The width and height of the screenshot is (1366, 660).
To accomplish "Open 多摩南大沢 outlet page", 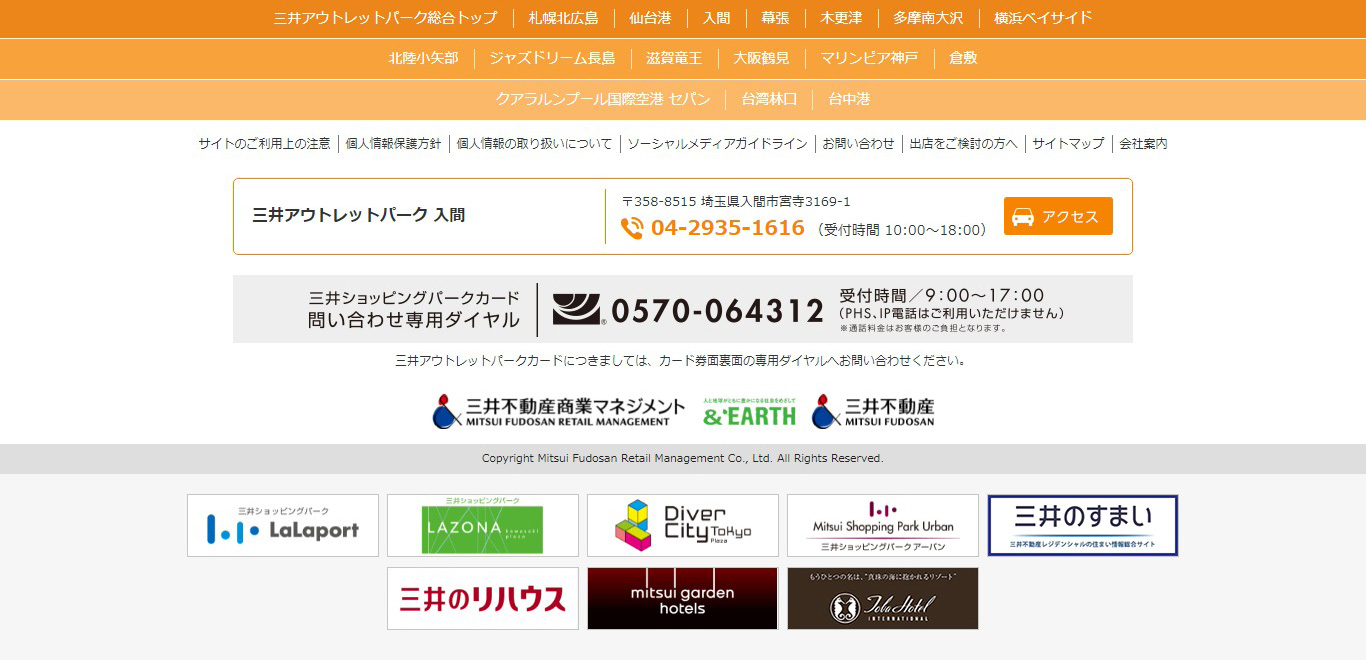I will [928, 18].
